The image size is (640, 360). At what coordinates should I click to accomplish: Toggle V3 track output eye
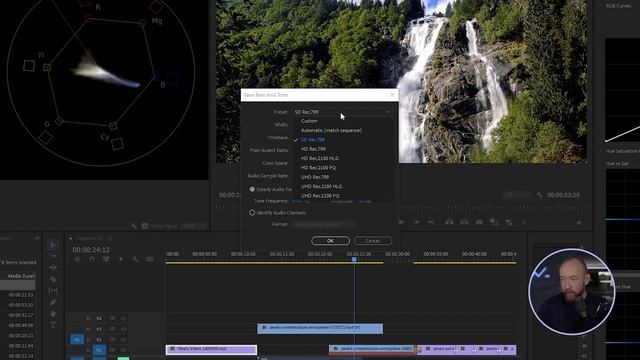pyautogui.click(x=123, y=329)
